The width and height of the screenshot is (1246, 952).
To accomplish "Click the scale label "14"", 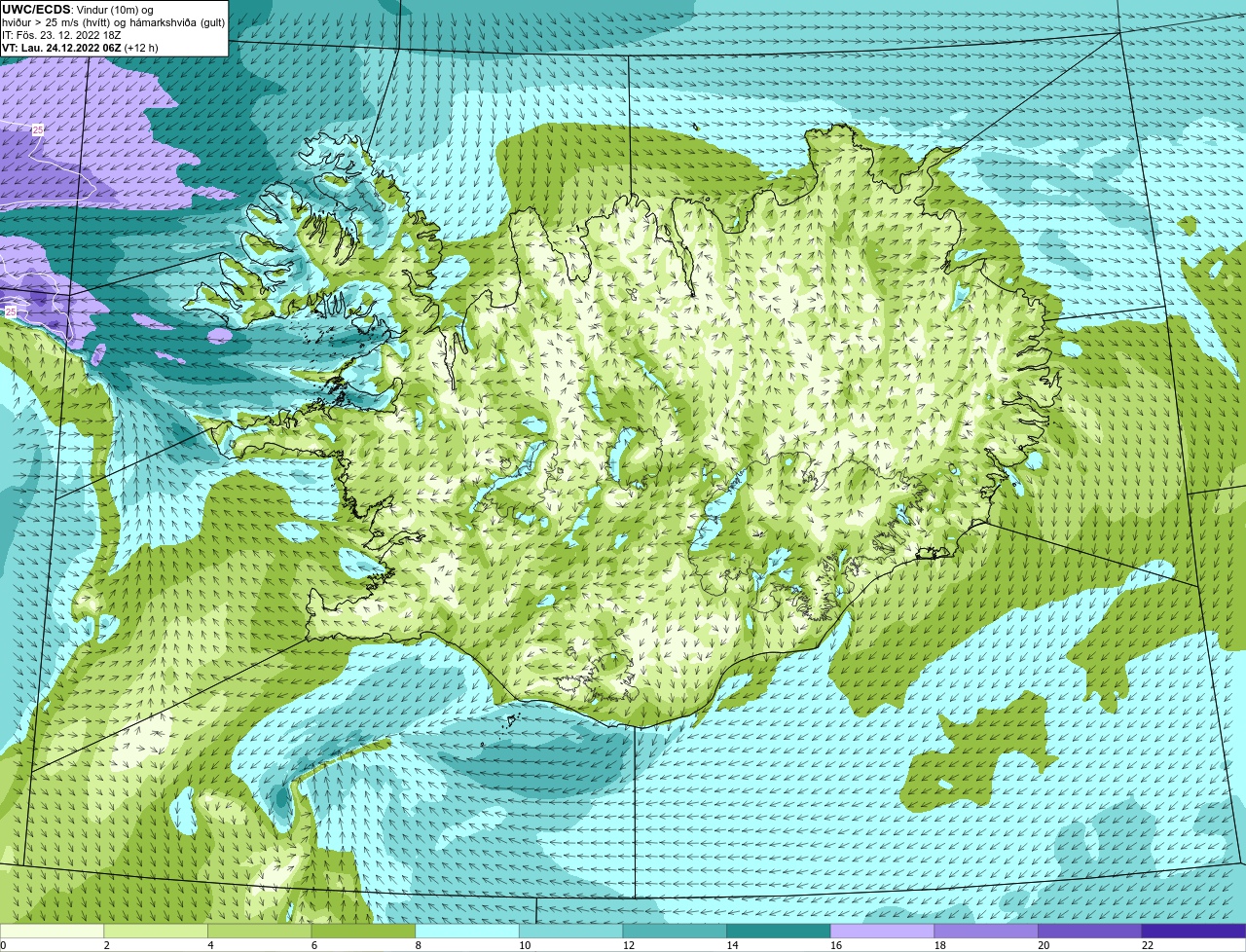I will click(732, 945).
